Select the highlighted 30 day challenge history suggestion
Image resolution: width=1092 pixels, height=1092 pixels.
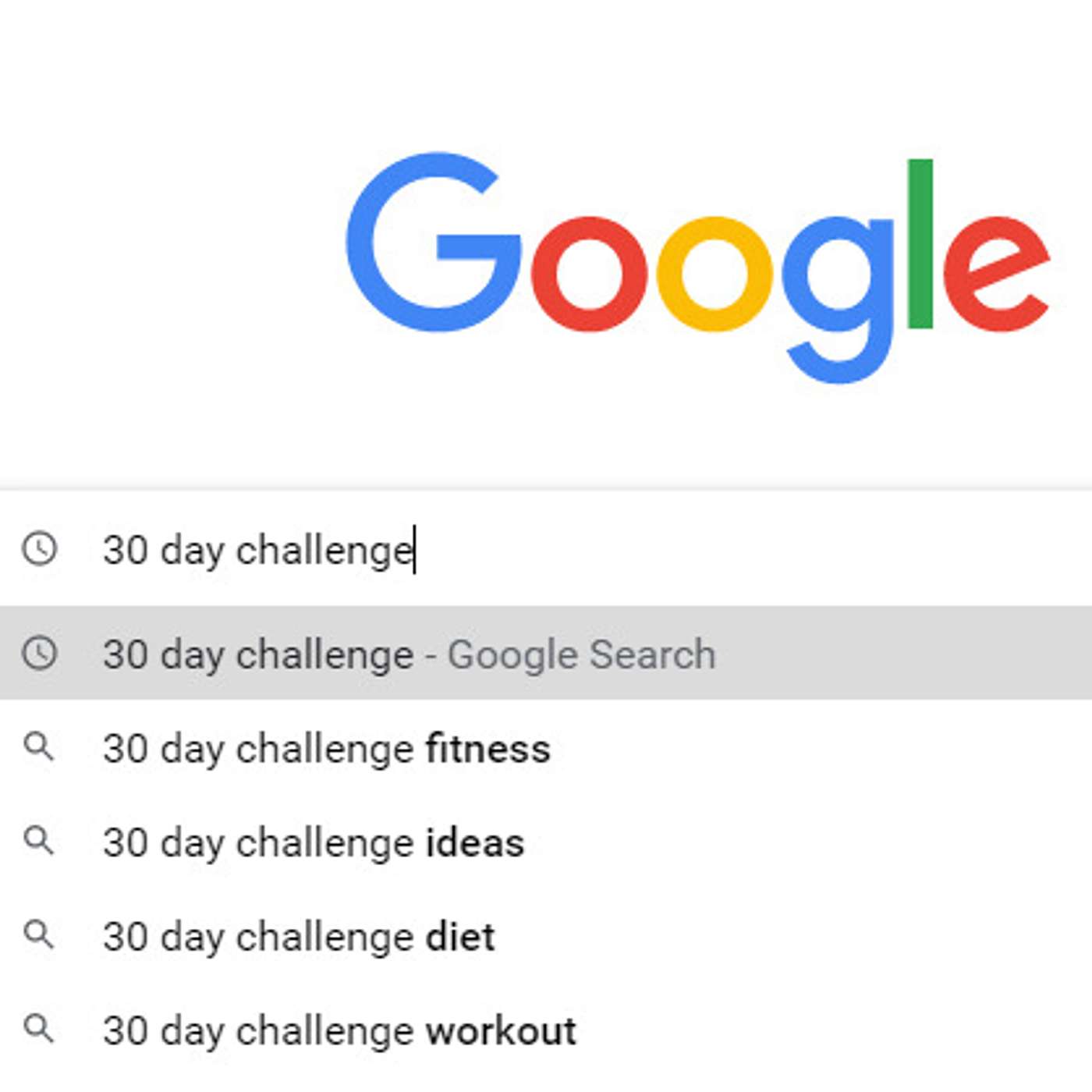click(x=546, y=653)
